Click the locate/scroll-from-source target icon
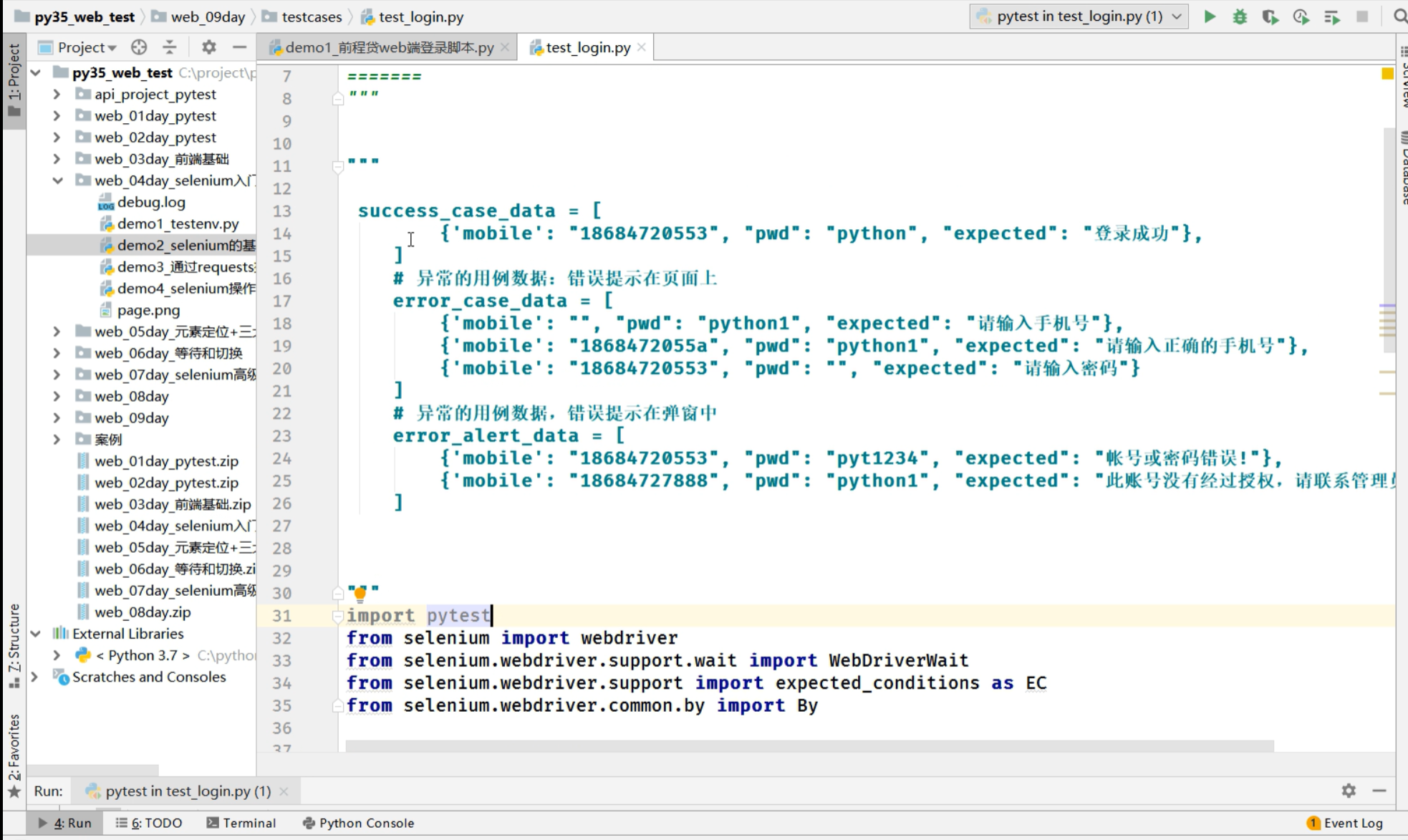 (x=139, y=47)
